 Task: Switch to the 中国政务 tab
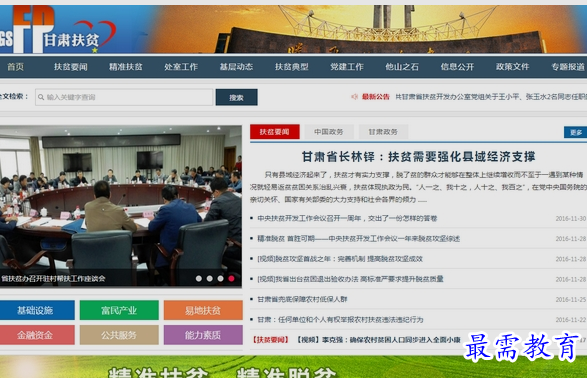pos(329,132)
